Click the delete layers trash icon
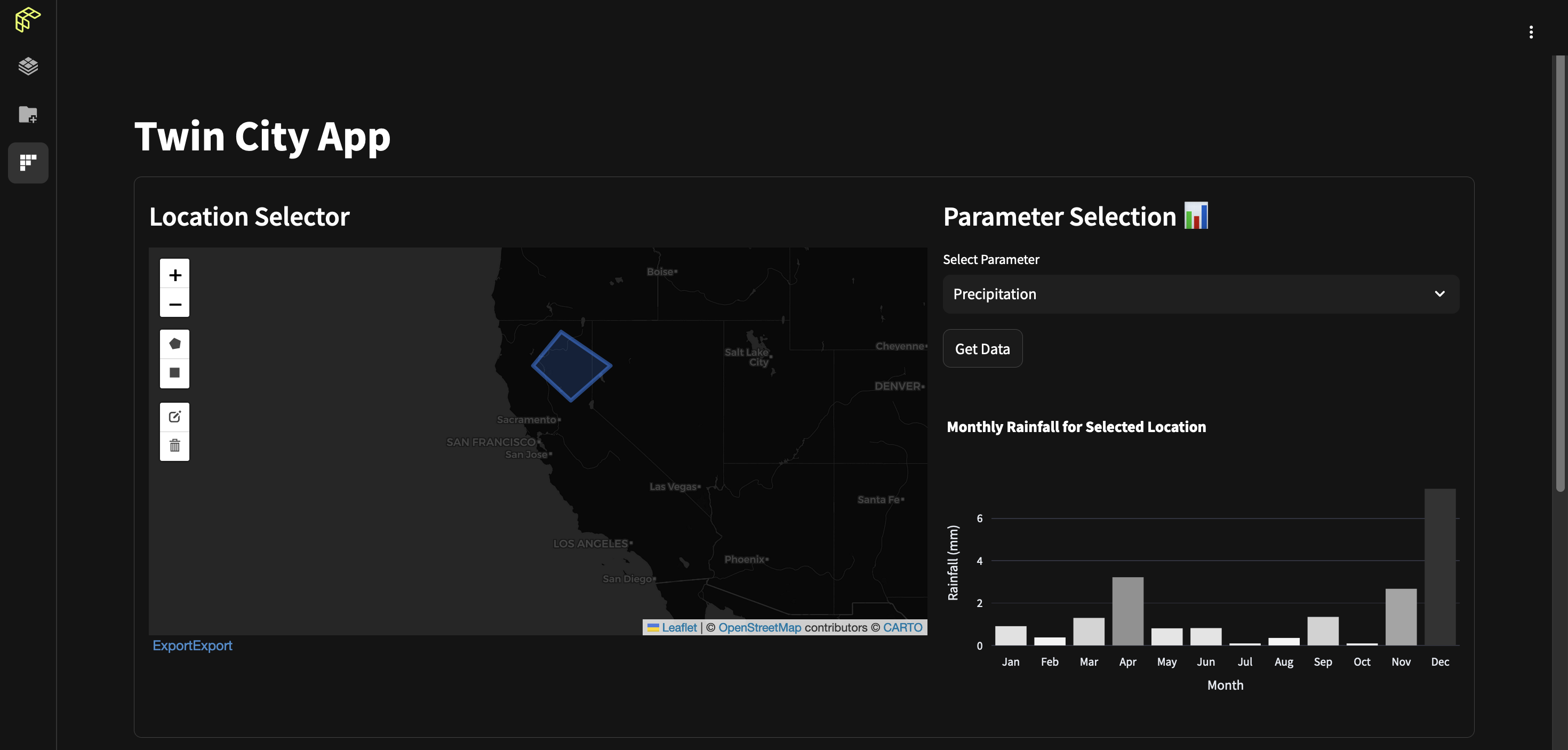This screenshot has width=1568, height=750. (x=175, y=445)
